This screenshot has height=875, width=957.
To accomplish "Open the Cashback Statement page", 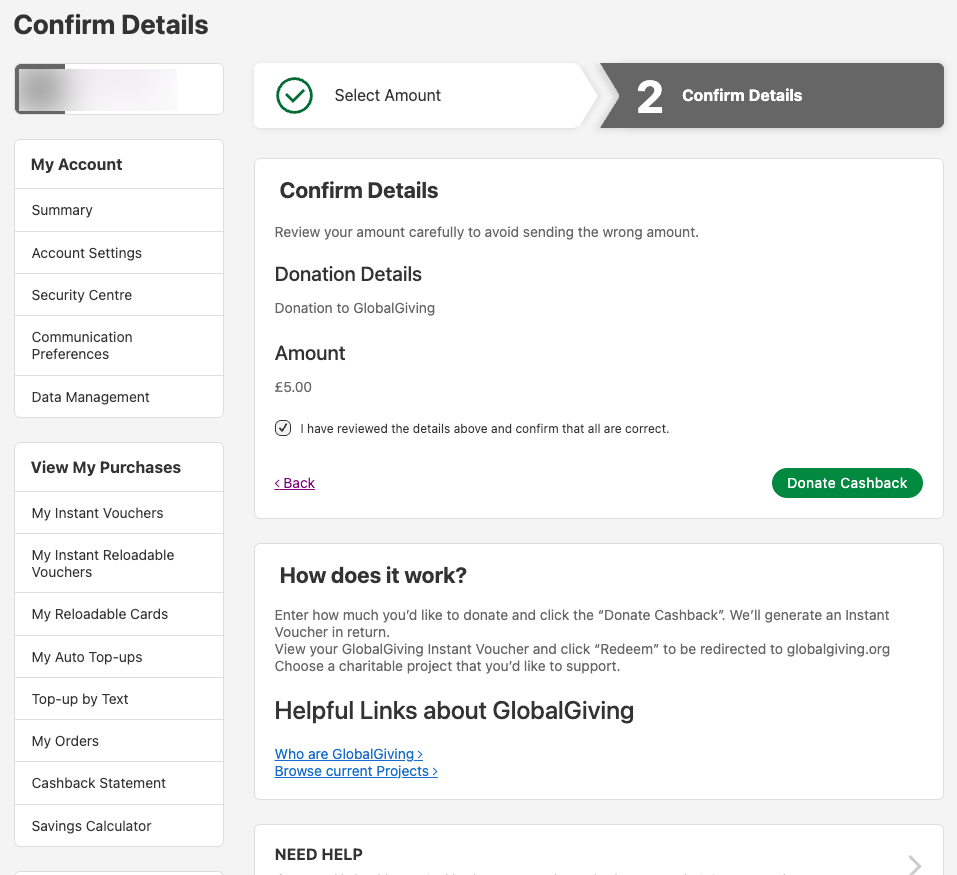I will point(99,783).
